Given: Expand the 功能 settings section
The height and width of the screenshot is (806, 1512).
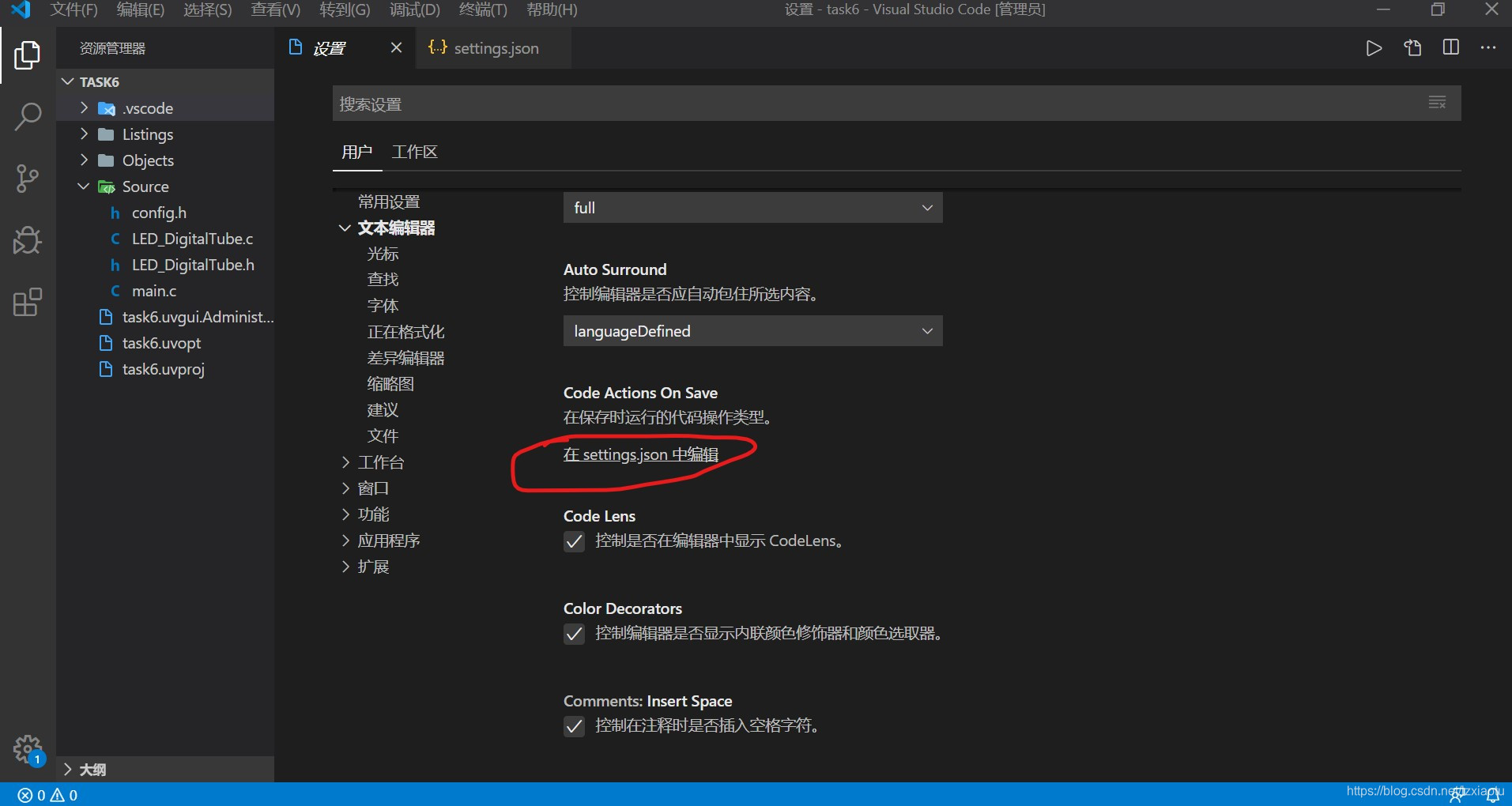Looking at the screenshot, I should [345, 514].
